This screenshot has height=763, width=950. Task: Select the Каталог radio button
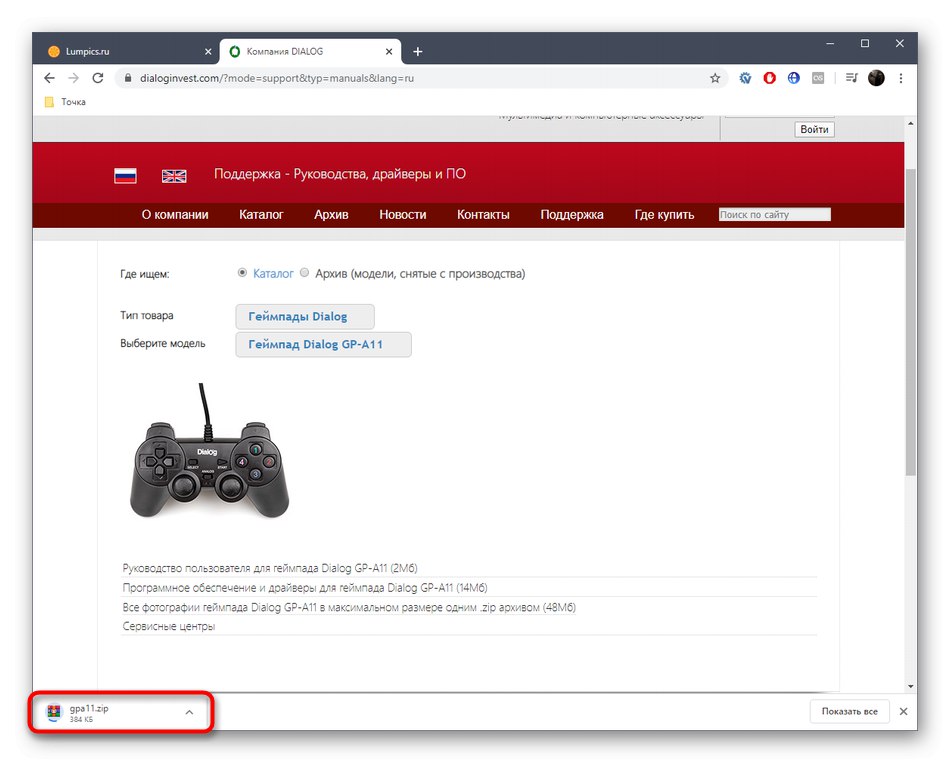(x=242, y=273)
